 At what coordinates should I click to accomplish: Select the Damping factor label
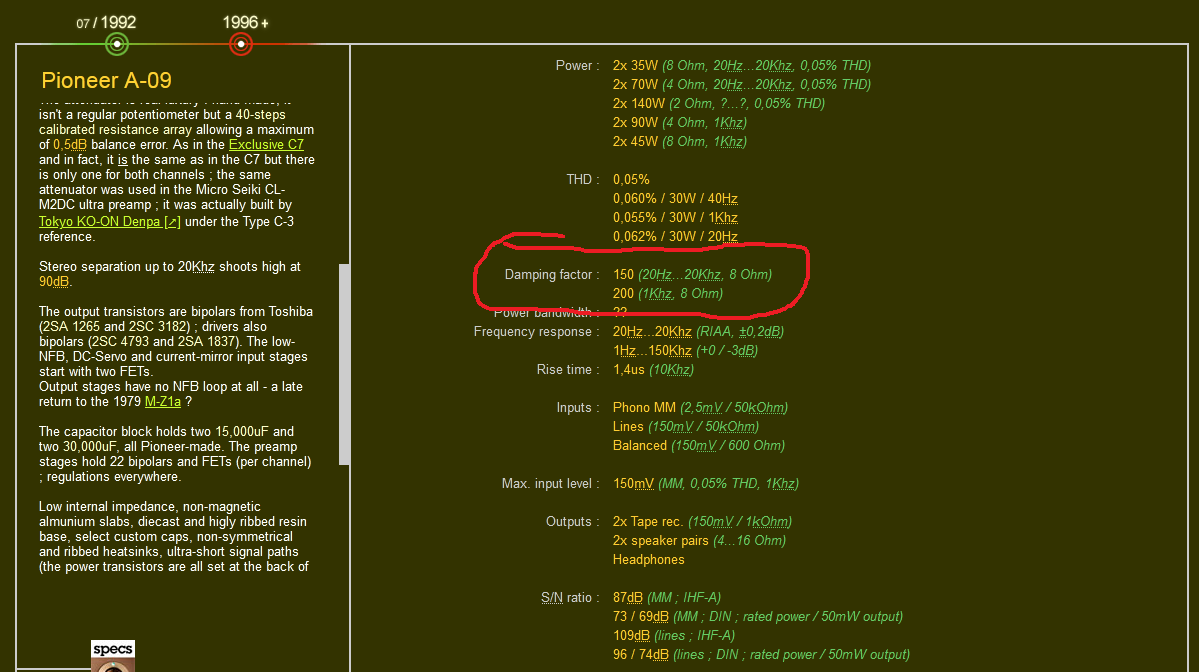point(551,274)
